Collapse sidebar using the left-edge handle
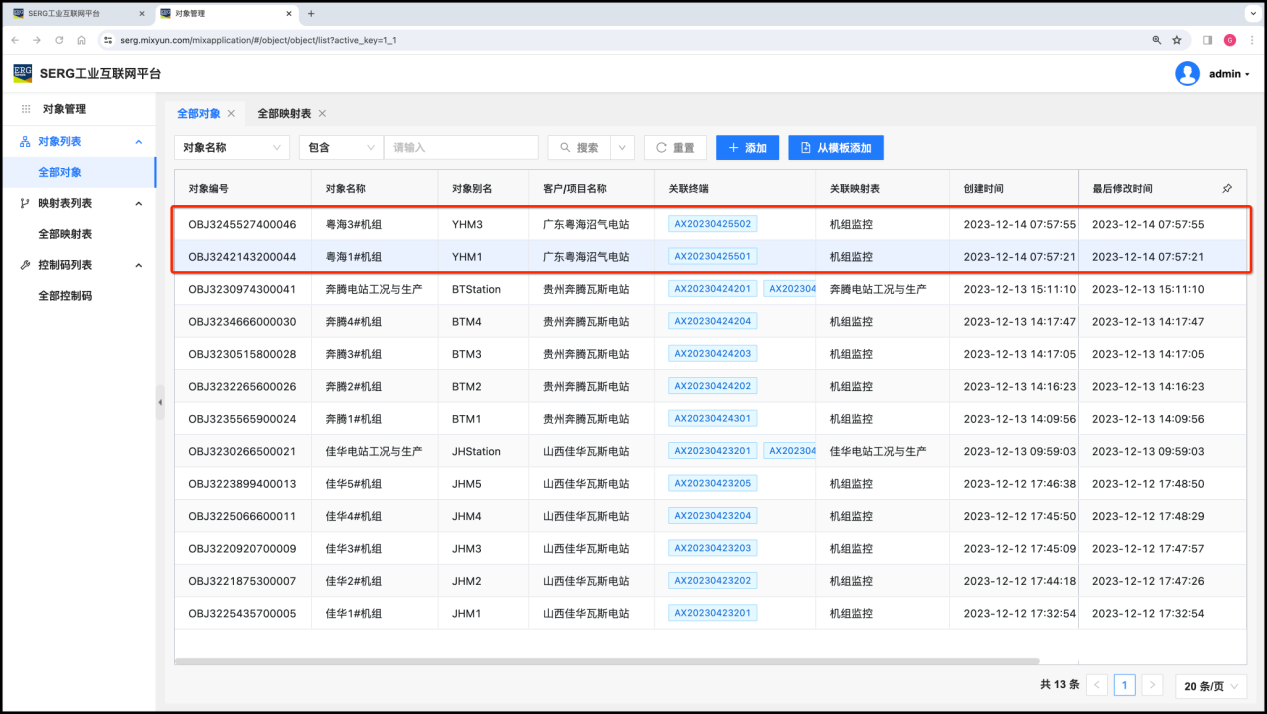The image size is (1267, 714). [x=160, y=402]
